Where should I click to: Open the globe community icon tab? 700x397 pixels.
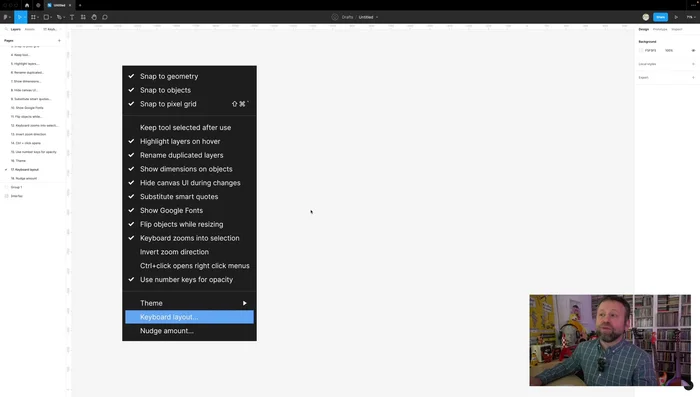pos(38,5)
